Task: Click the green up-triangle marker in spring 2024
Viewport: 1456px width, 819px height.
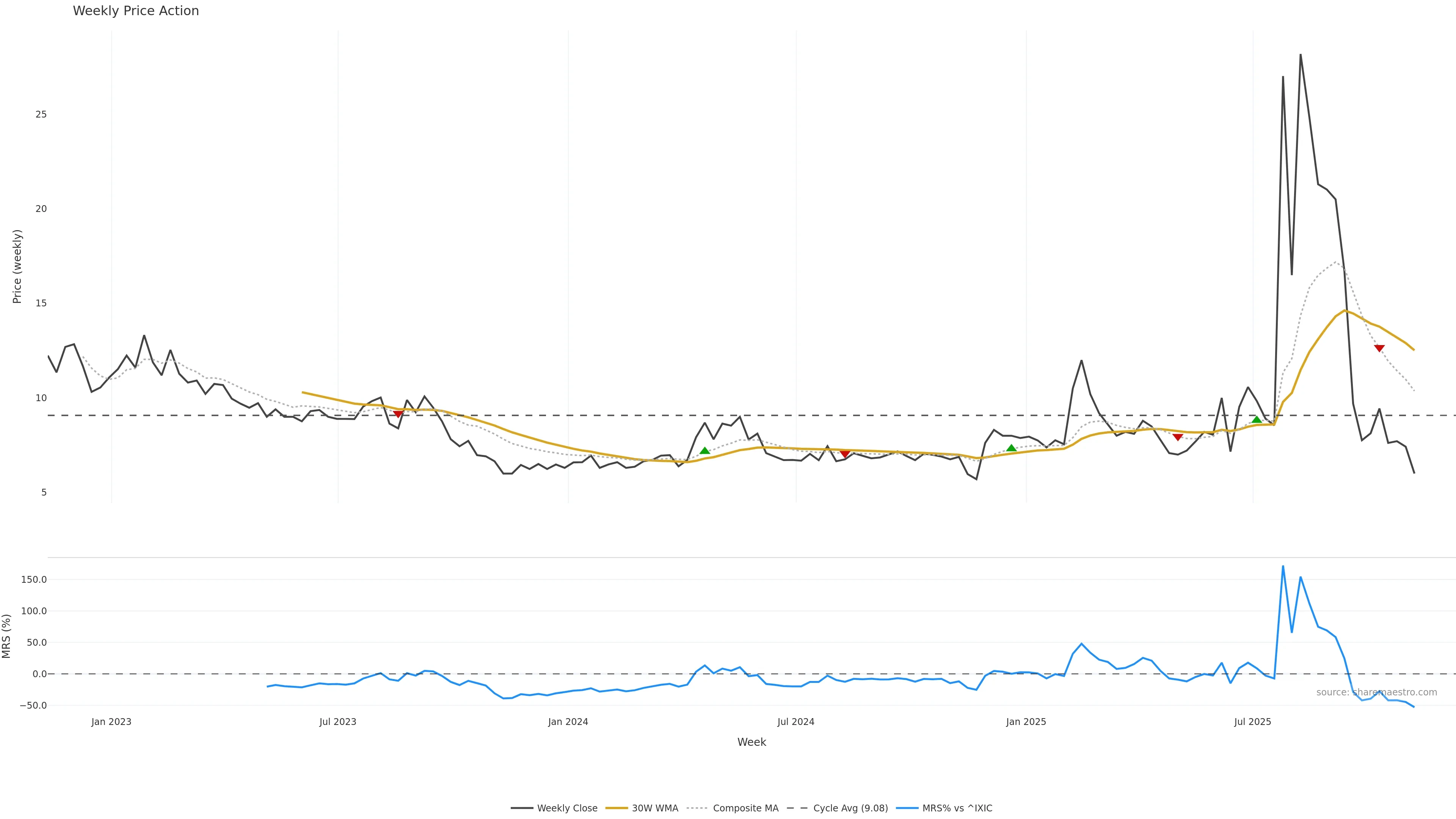Action: [704, 450]
